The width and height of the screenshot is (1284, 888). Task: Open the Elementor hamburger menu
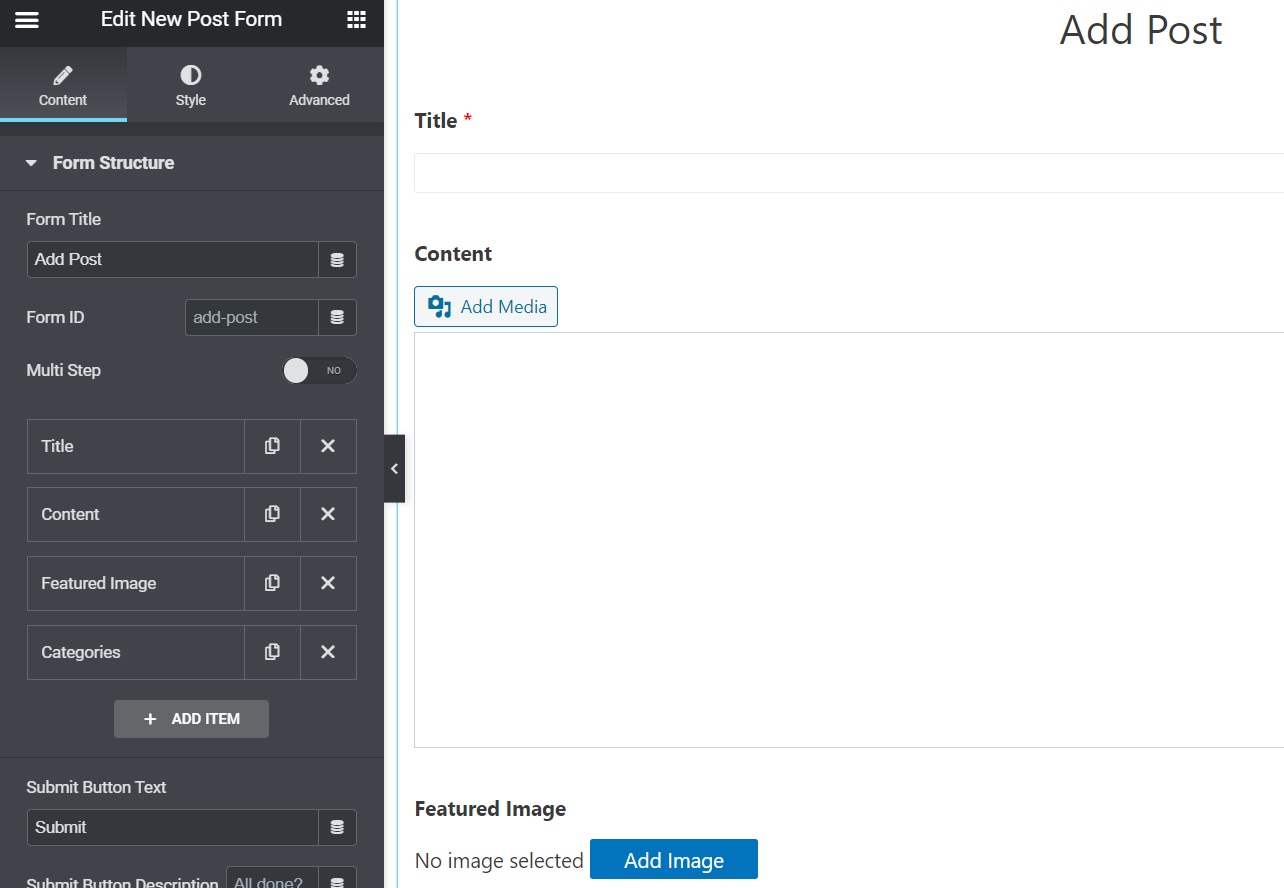click(26, 20)
